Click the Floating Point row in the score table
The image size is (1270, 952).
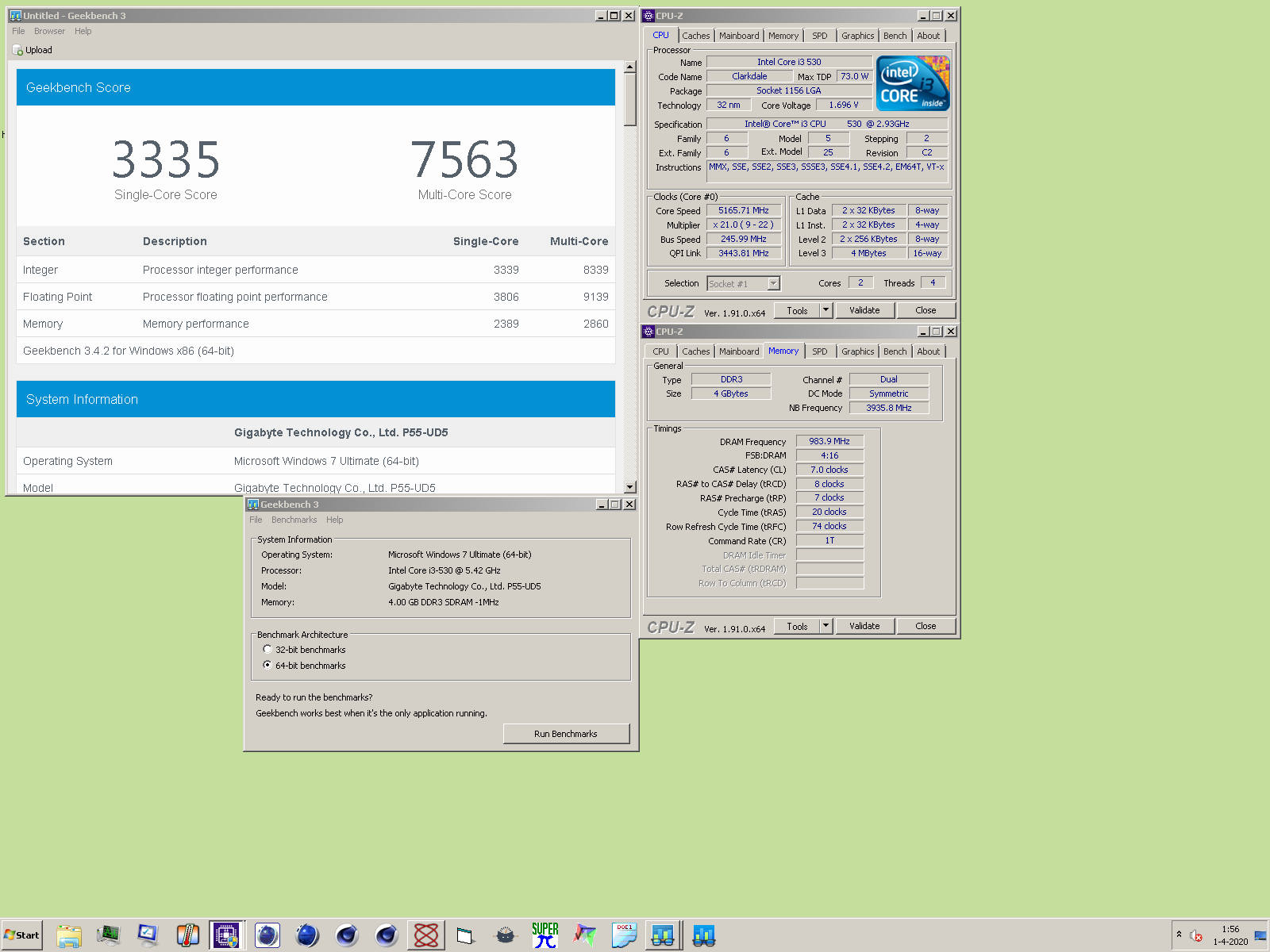coord(316,297)
